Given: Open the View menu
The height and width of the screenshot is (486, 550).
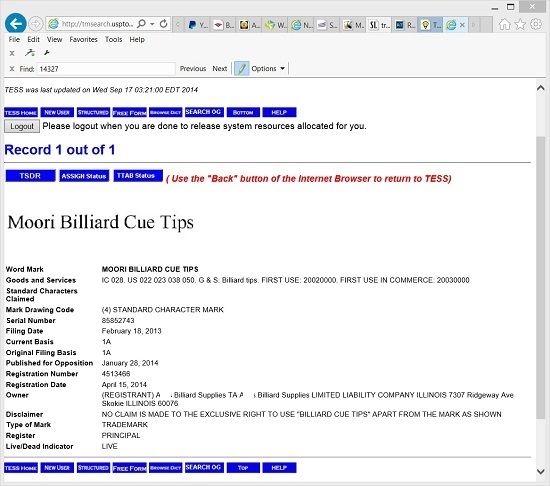Looking at the screenshot, I should 54,39.
